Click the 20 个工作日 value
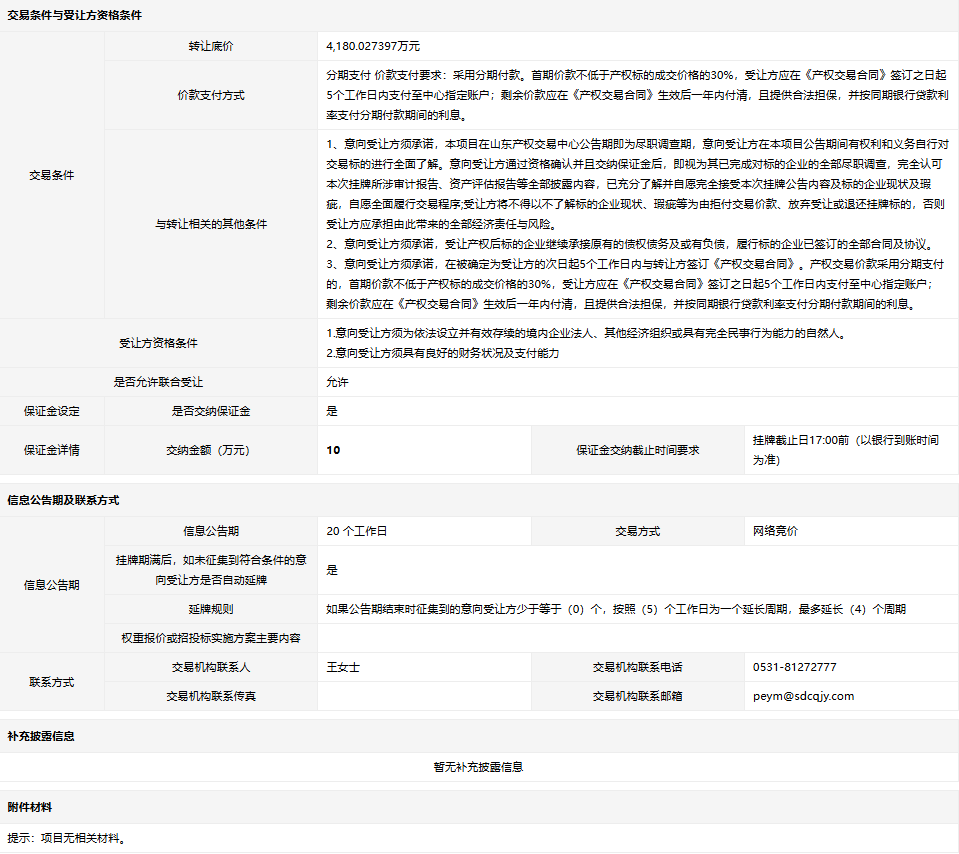 356,531
